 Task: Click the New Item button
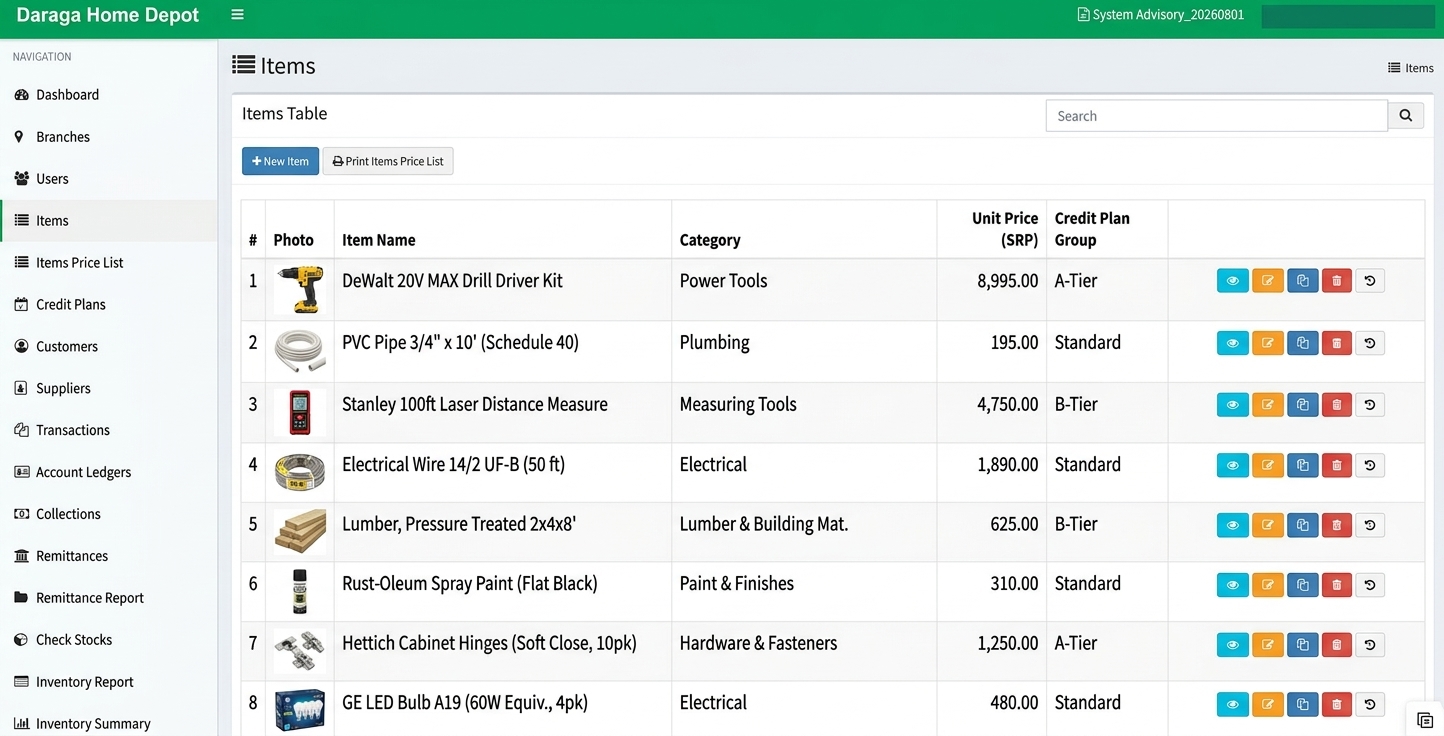tap(280, 161)
